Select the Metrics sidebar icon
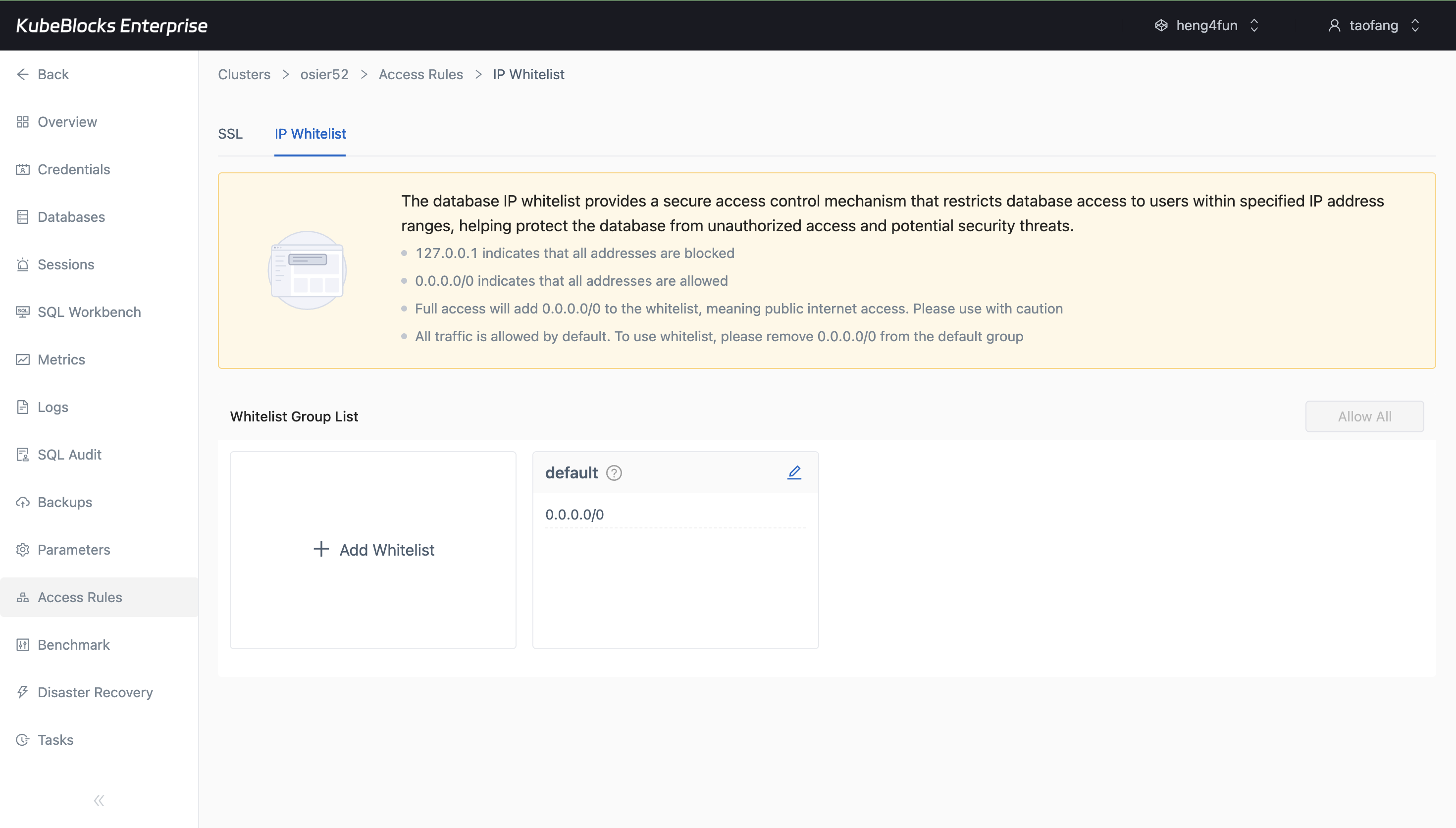Viewport: 1456px width, 828px height. 23,360
